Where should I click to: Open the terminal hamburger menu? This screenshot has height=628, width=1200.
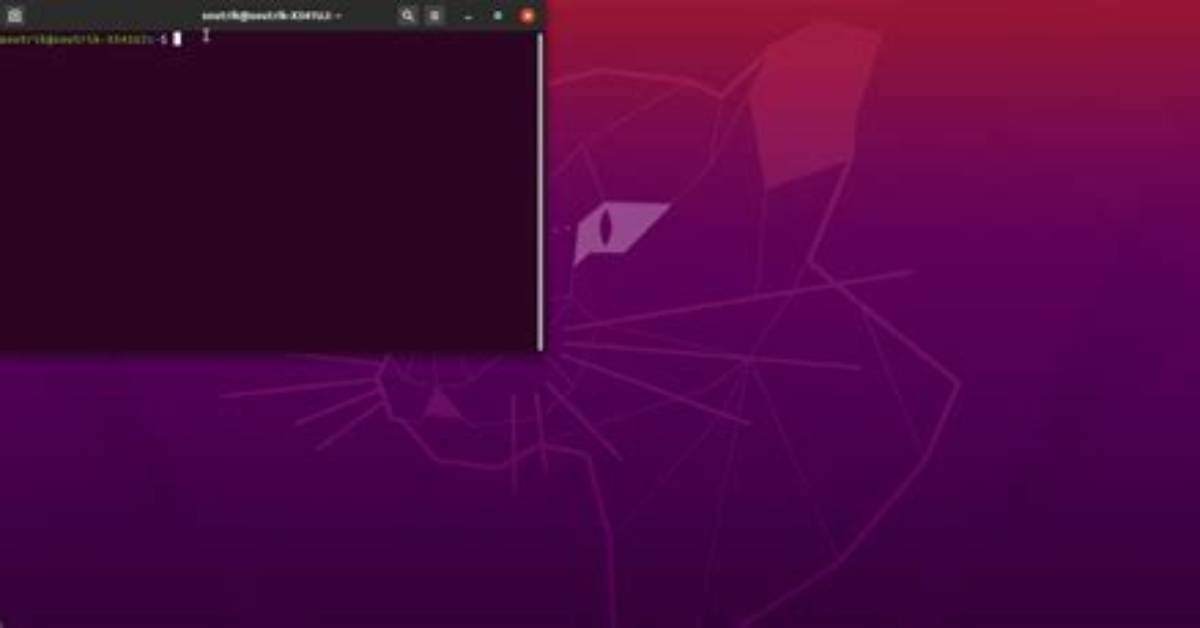tap(434, 15)
